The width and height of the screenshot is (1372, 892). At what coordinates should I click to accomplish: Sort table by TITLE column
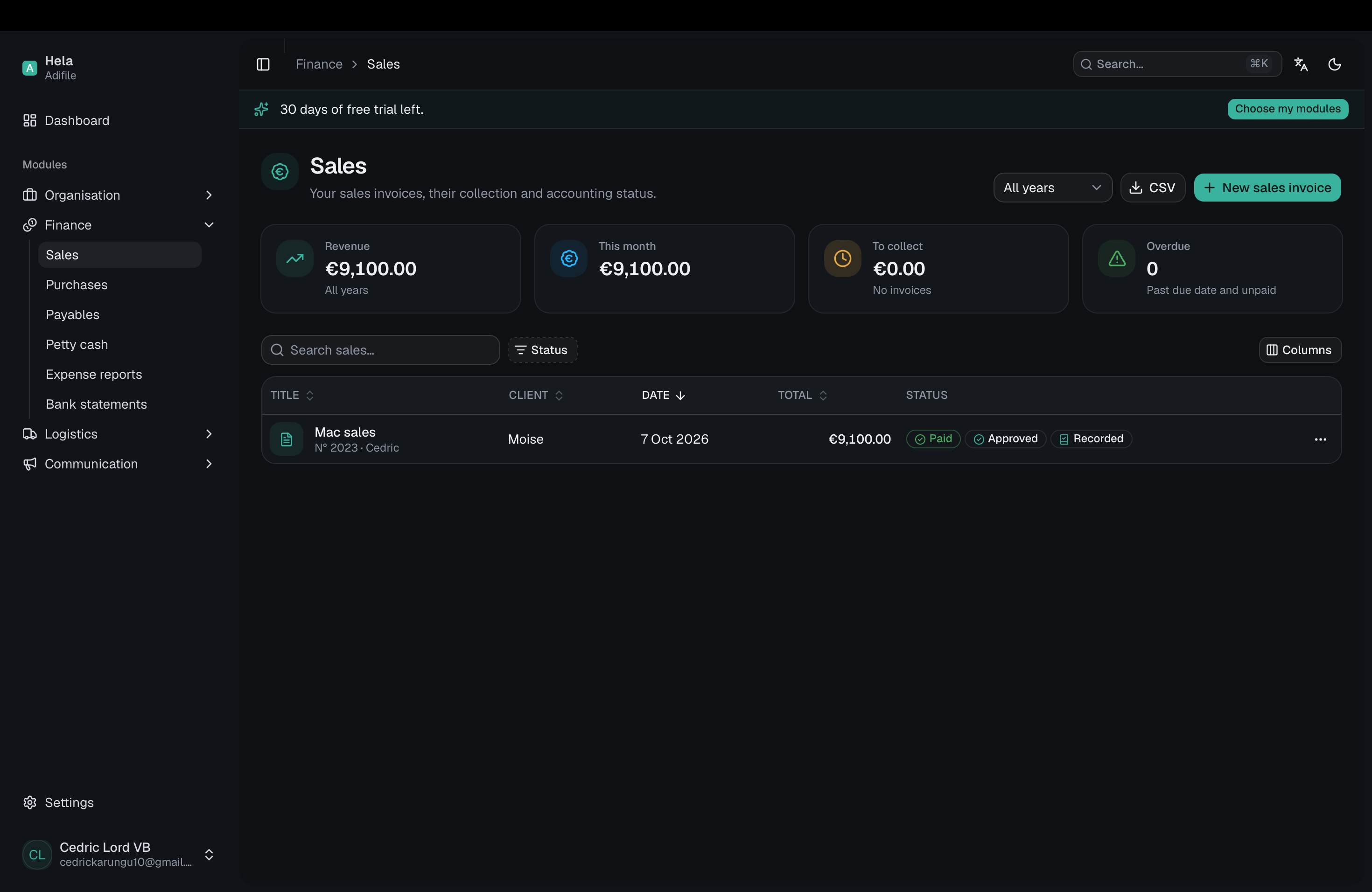click(292, 395)
